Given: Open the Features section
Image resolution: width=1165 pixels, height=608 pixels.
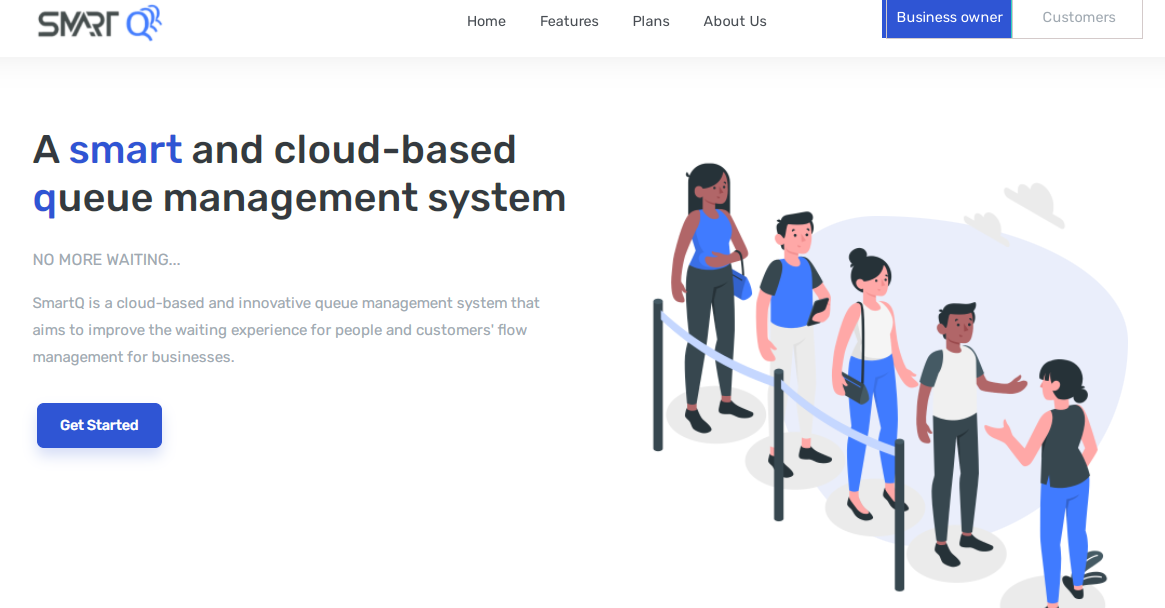Looking at the screenshot, I should pyautogui.click(x=569, y=21).
